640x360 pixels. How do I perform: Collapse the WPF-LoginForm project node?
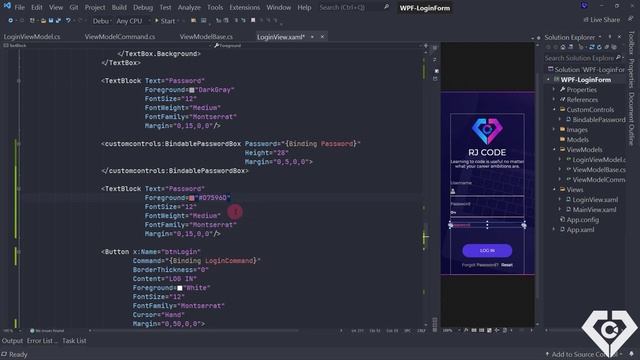[x=549, y=80]
